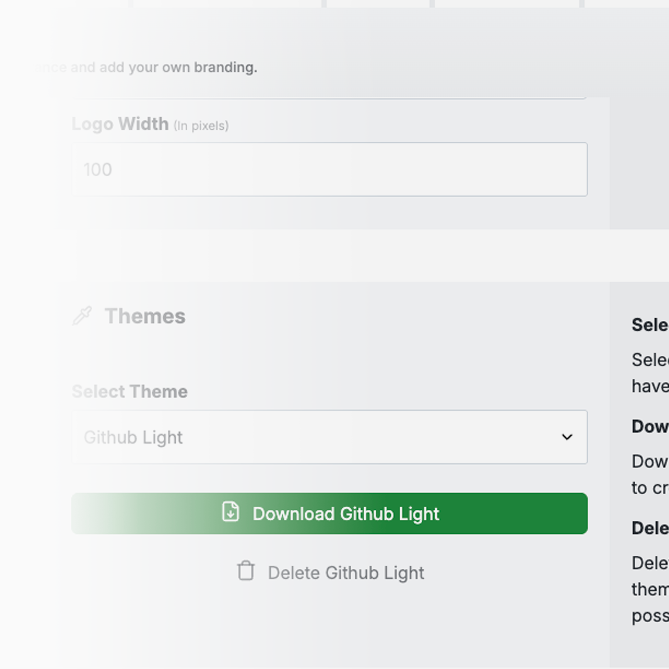This screenshot has height=669, width=669.
Task: Click the bold "Dow" heading in the help panel
Action: pyautogui.click(x=650, y=426)
